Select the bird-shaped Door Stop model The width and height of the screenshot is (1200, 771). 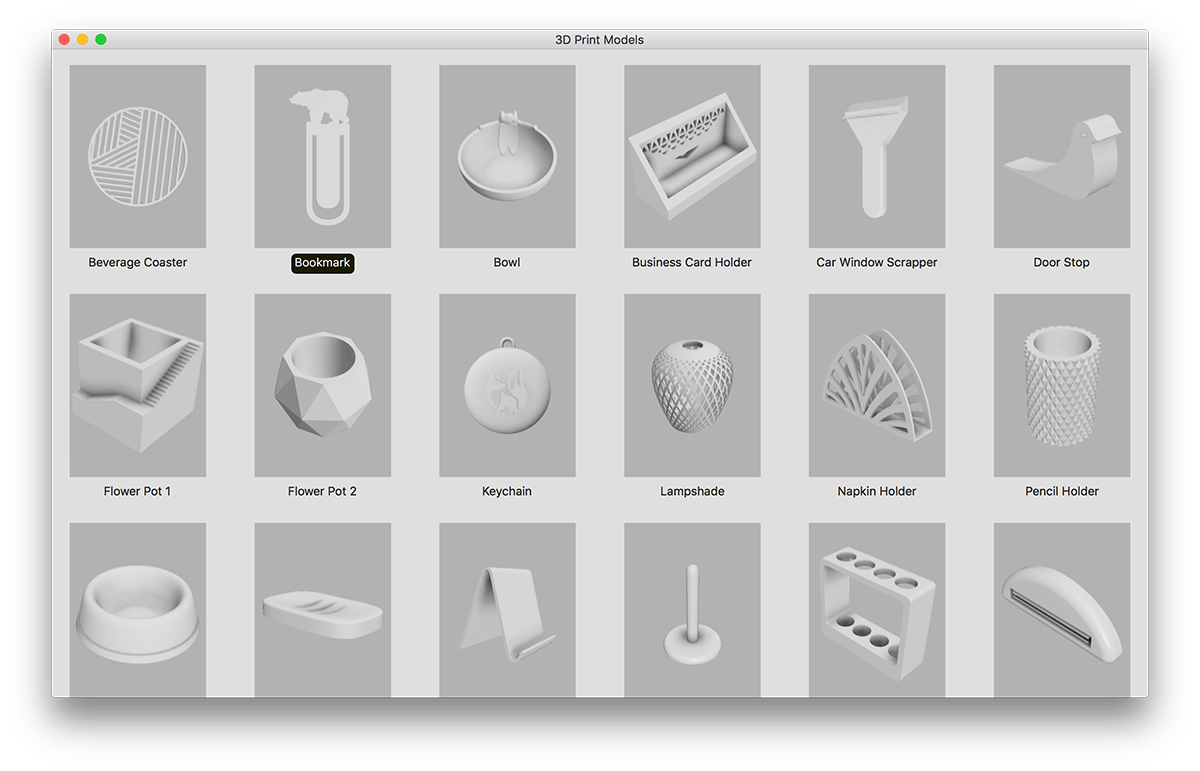point(1062,157)
